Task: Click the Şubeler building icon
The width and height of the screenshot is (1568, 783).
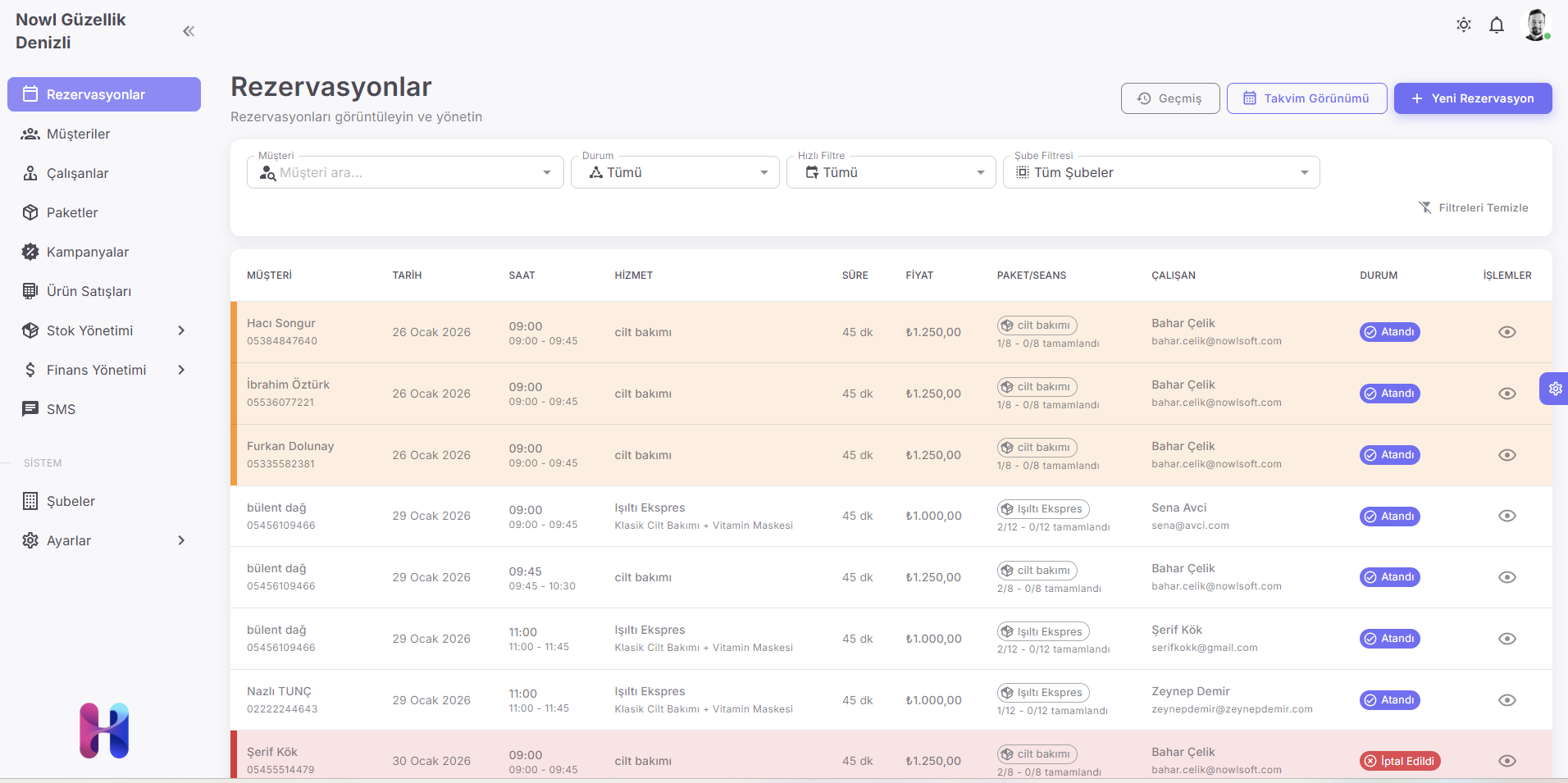Action: click(x=30, y=501)
